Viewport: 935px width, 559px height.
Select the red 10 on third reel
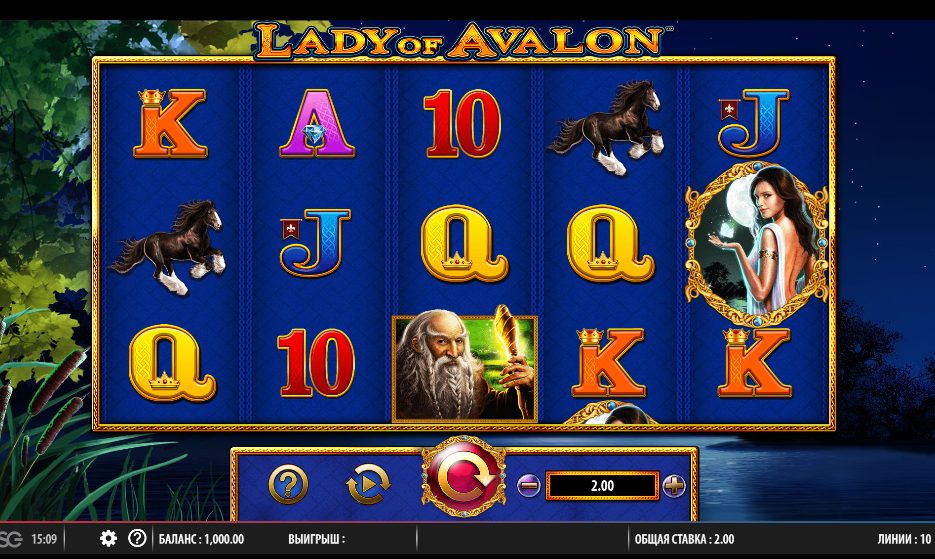tap(462, 123)
